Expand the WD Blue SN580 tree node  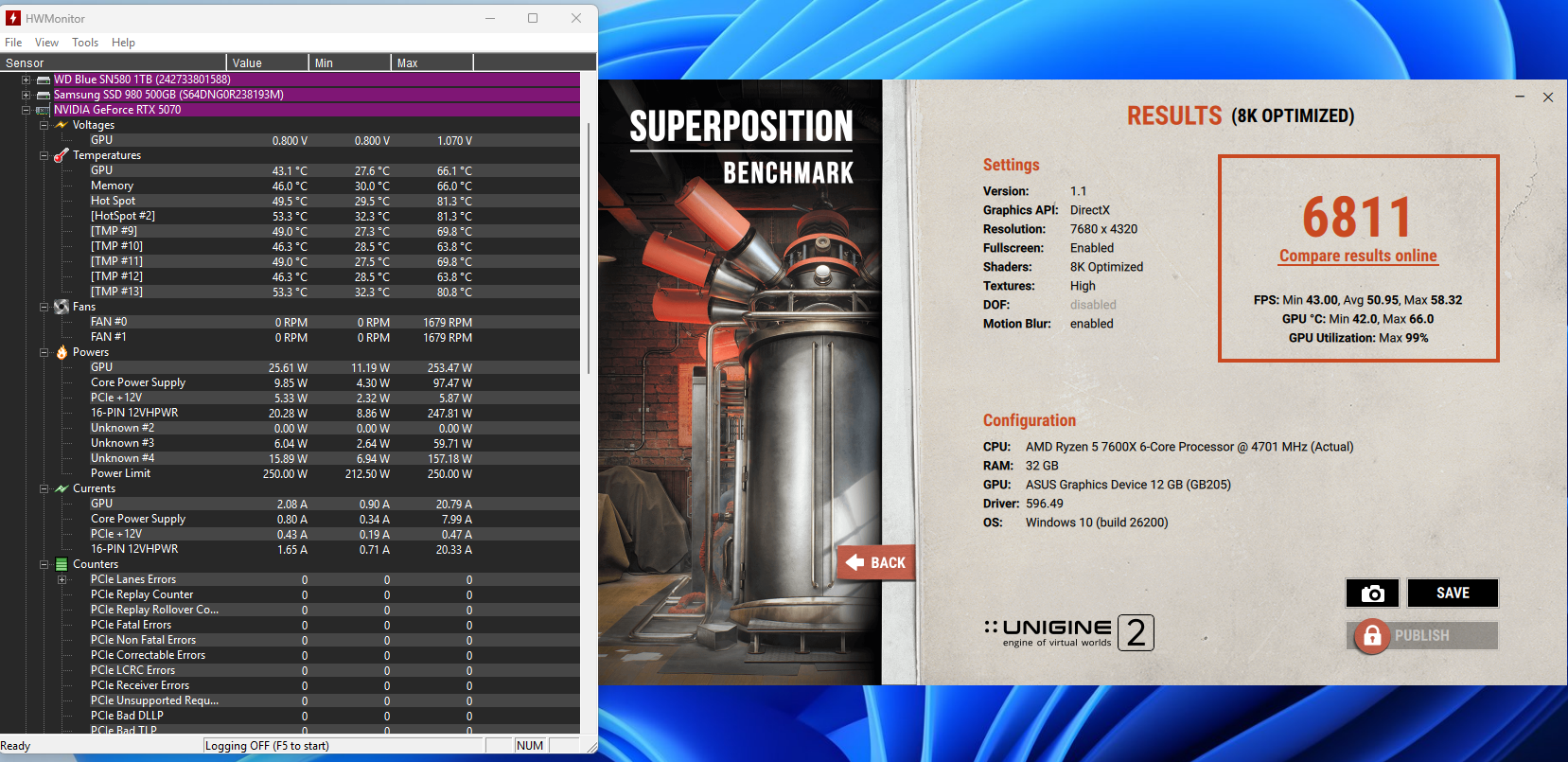[26, 80]
